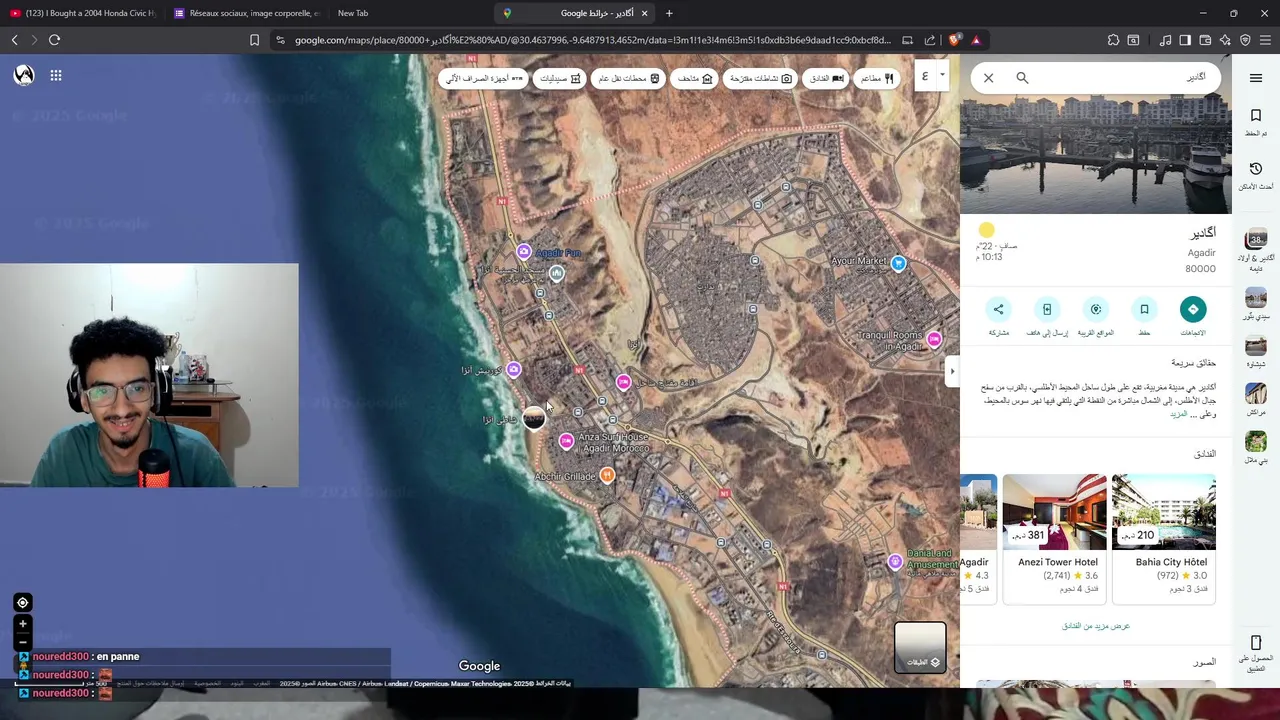Click the share icon in address bar

pos(930,40)
